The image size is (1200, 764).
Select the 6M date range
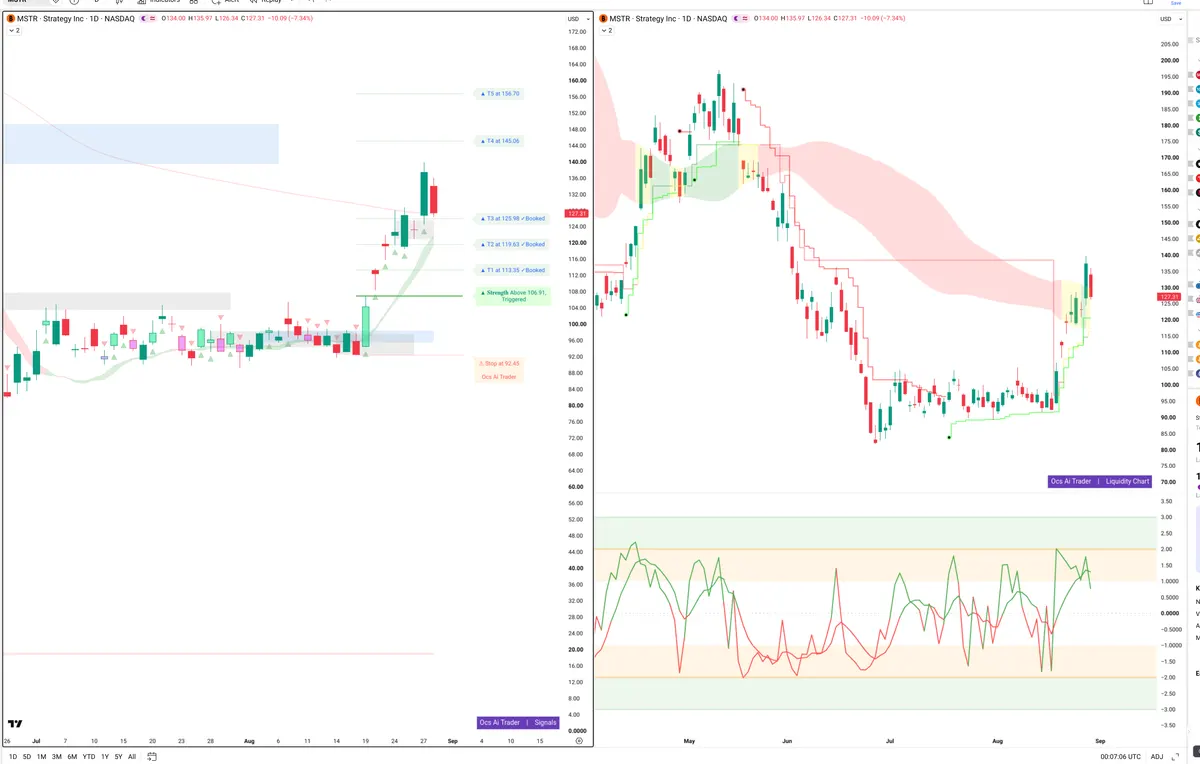tap(72, 757)
